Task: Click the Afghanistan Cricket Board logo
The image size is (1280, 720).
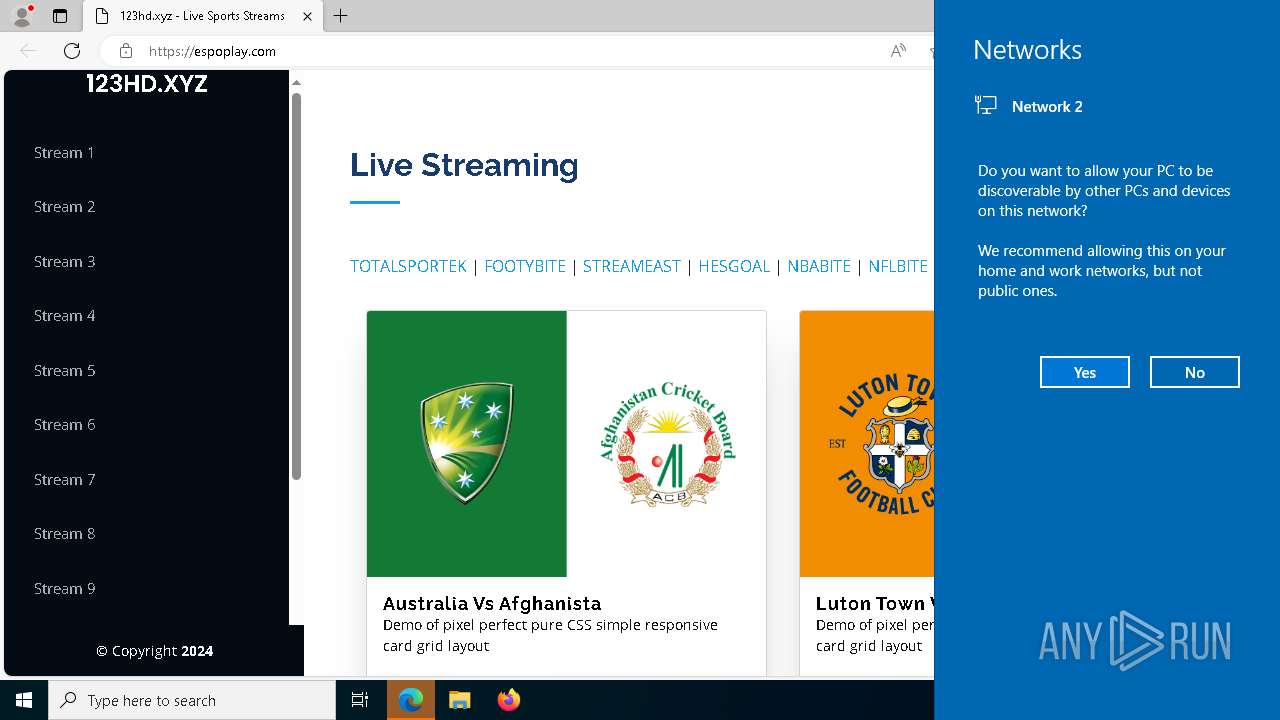Action: [667, 444]
